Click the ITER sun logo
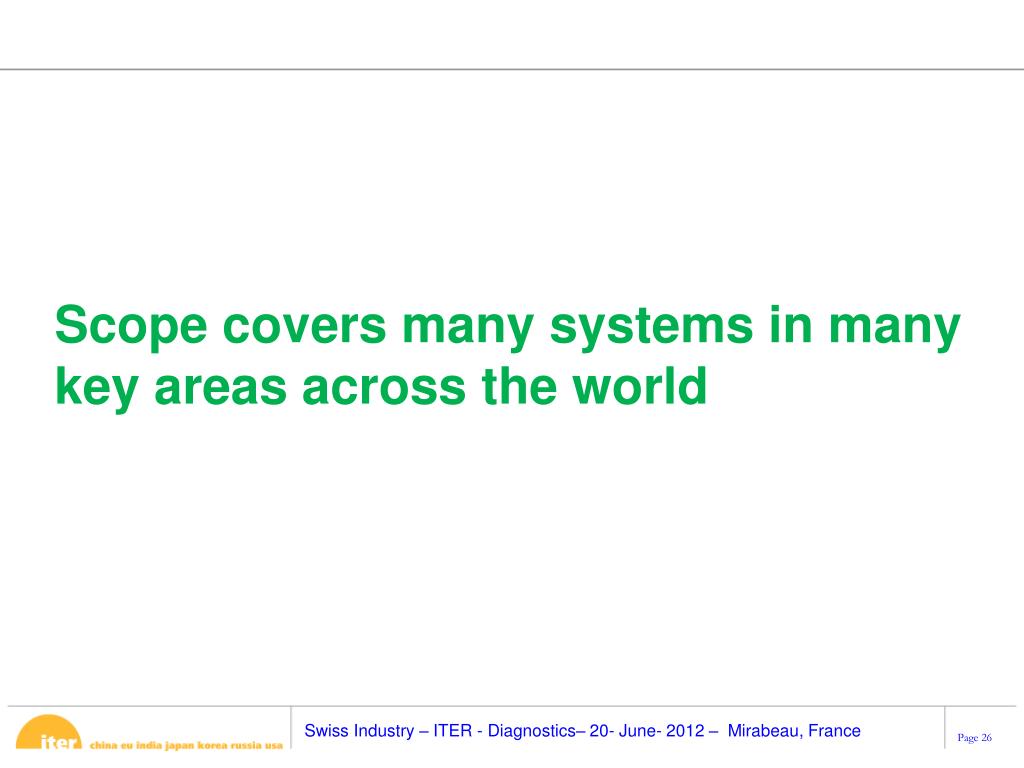The image size is (1024, 768). click(49, 733)
